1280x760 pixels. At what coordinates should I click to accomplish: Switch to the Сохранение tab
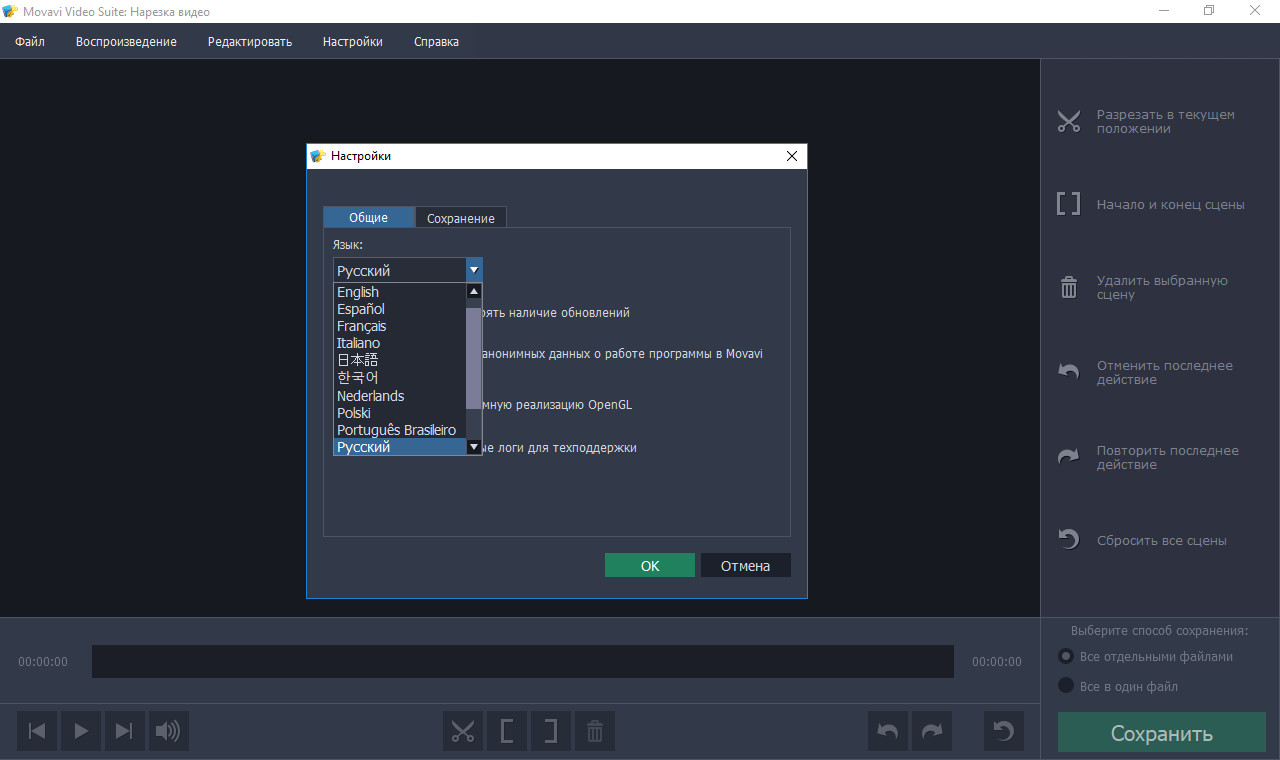461,218
